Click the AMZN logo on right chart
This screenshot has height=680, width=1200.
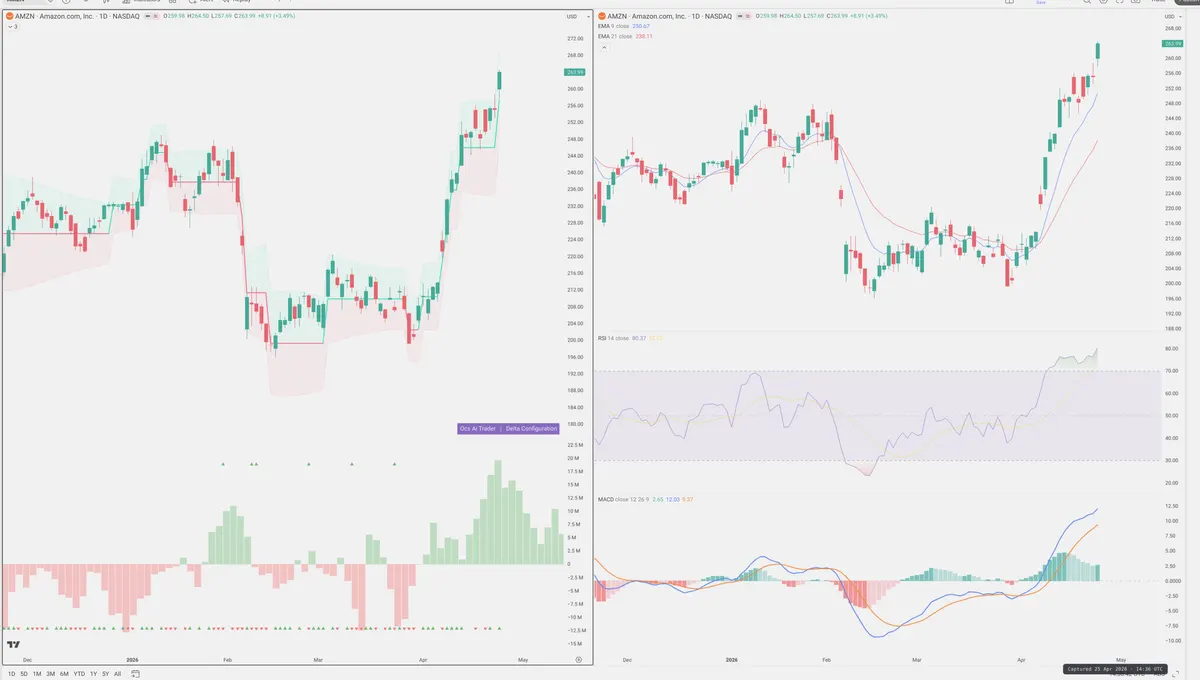(x=602, y=17)
